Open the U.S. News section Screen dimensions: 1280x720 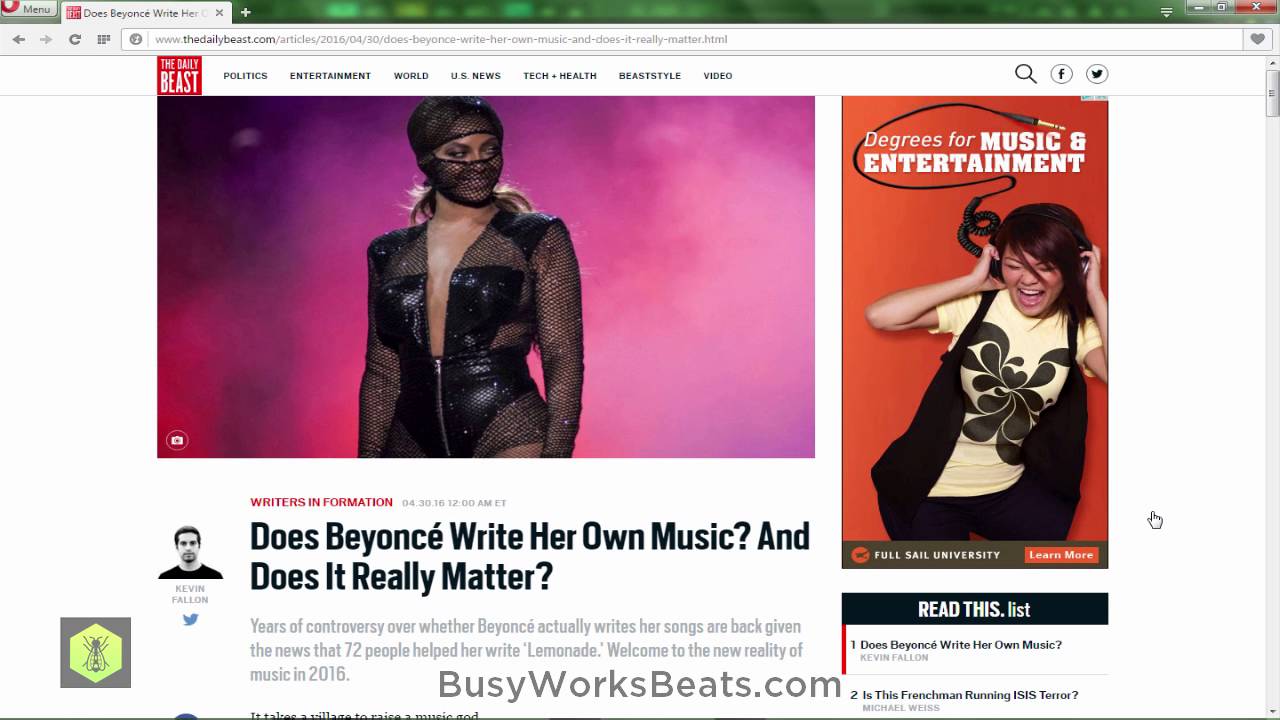tap(475, 76)
